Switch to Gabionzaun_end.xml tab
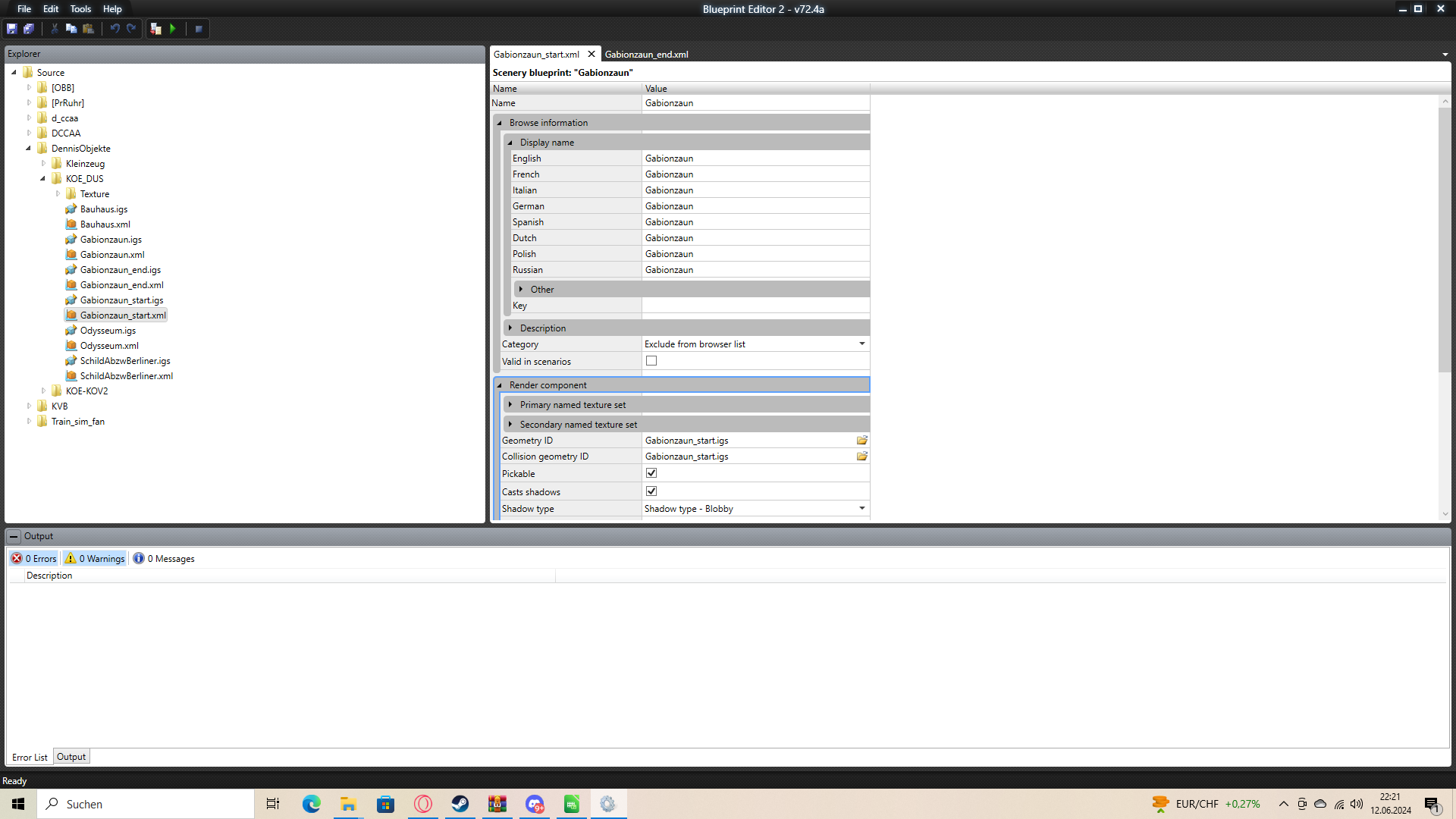1456x819 pixels. [x=646, y=55]
